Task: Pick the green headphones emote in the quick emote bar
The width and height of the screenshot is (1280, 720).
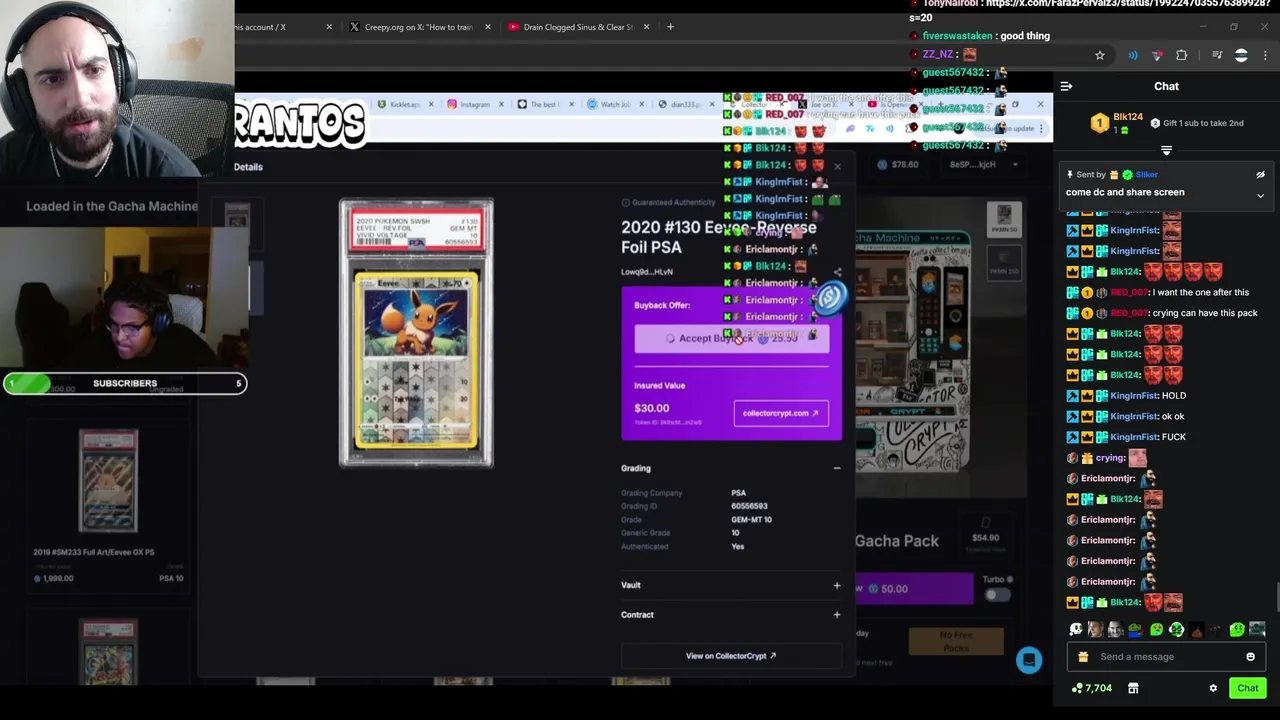Action: click(x=1176, y=629)
